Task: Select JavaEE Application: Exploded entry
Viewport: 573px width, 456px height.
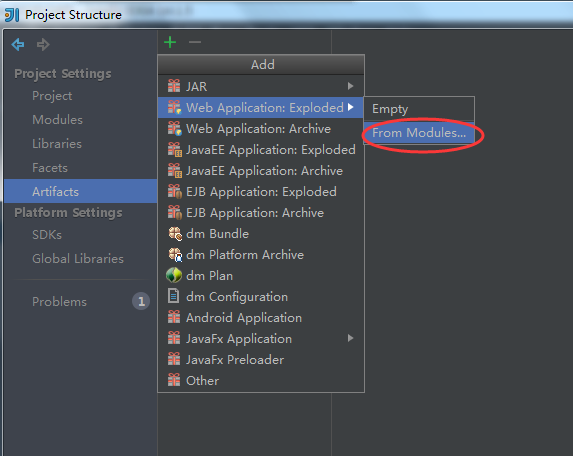Action: coord(261,149)
